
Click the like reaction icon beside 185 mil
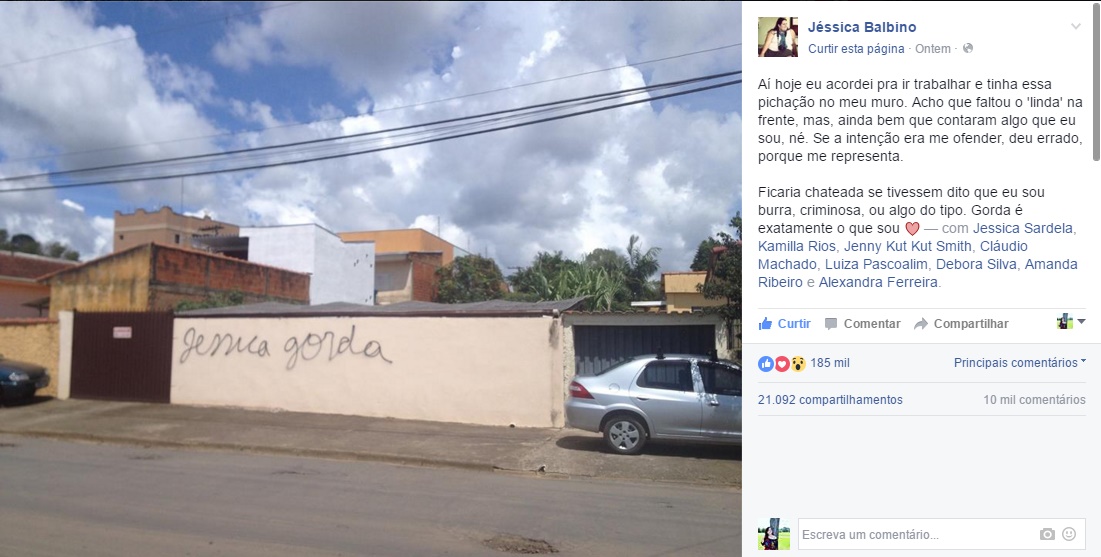coord(765,363)
